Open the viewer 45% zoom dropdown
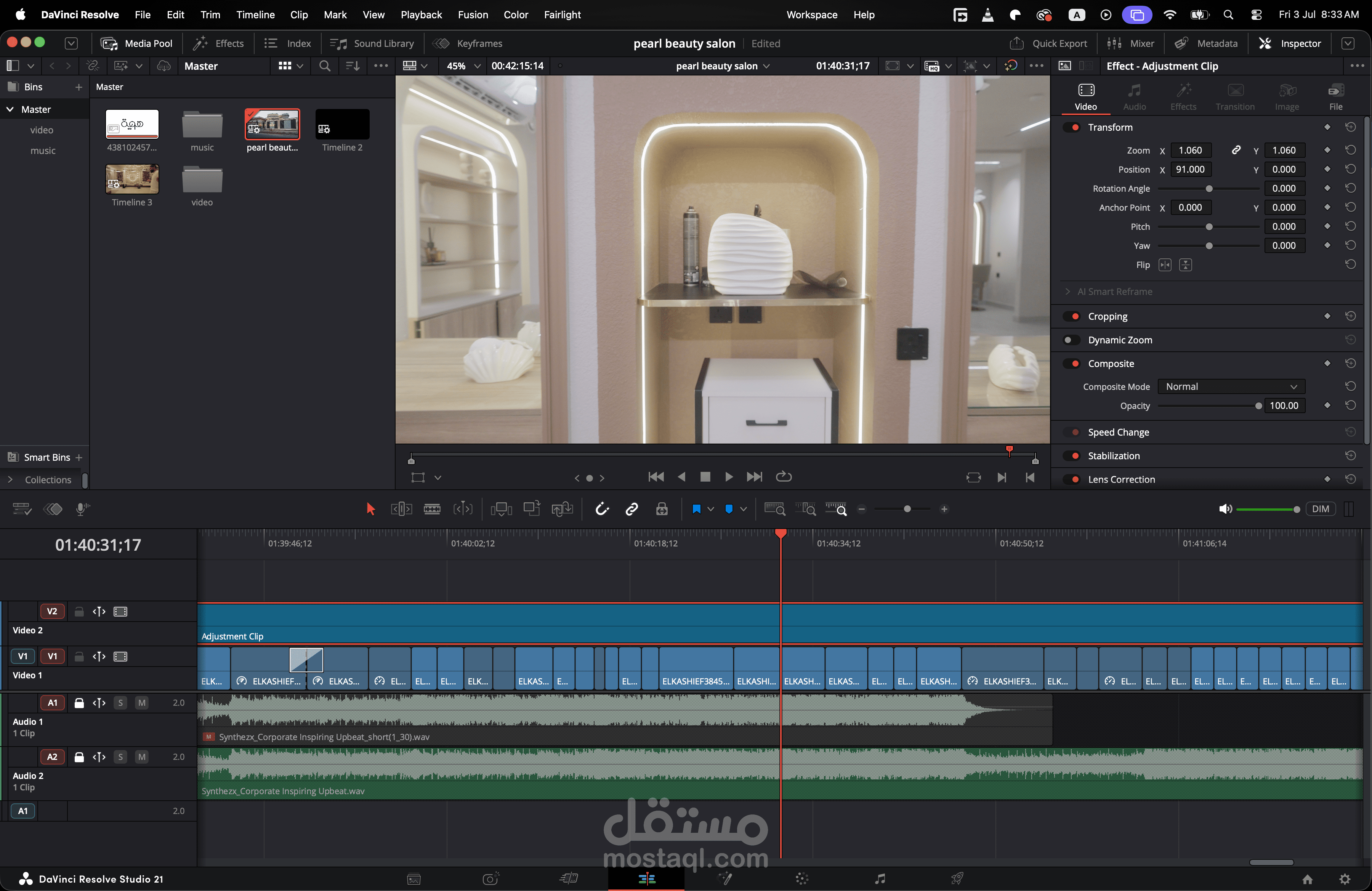 tap(463, 66)
